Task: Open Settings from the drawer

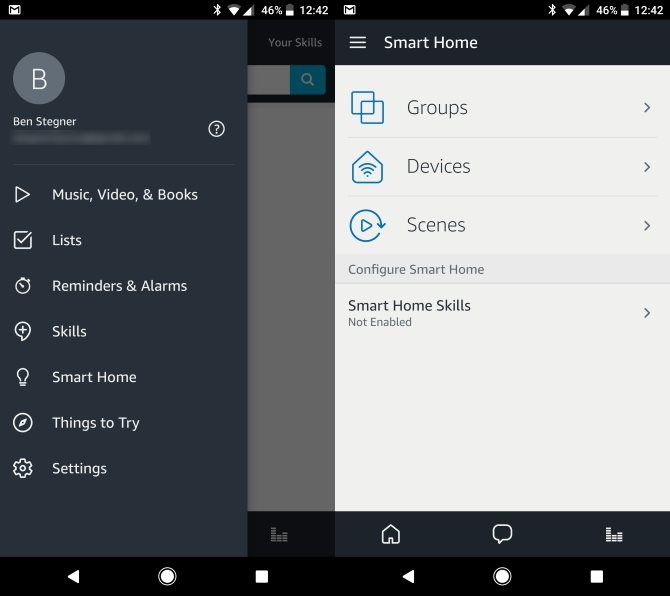Action: point(123,468)
